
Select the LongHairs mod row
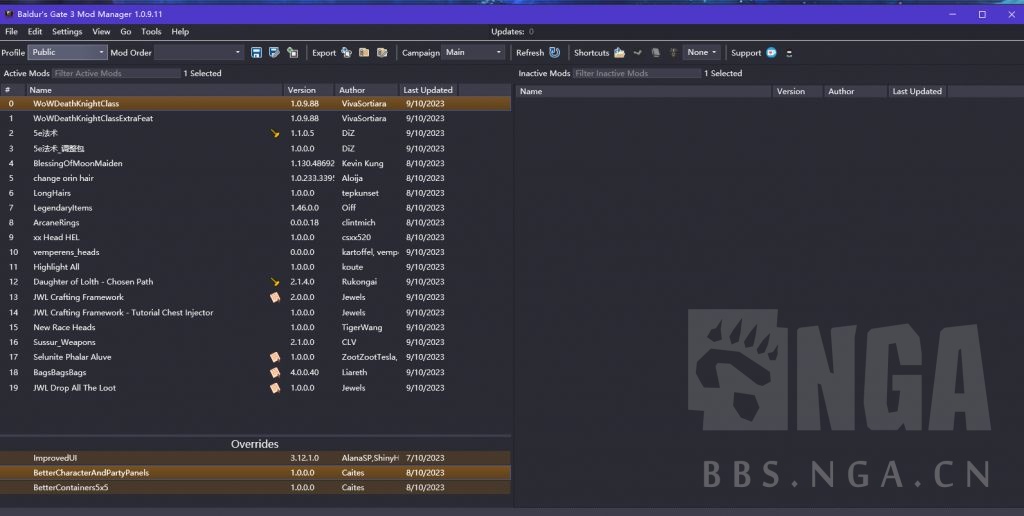(255, 193)
